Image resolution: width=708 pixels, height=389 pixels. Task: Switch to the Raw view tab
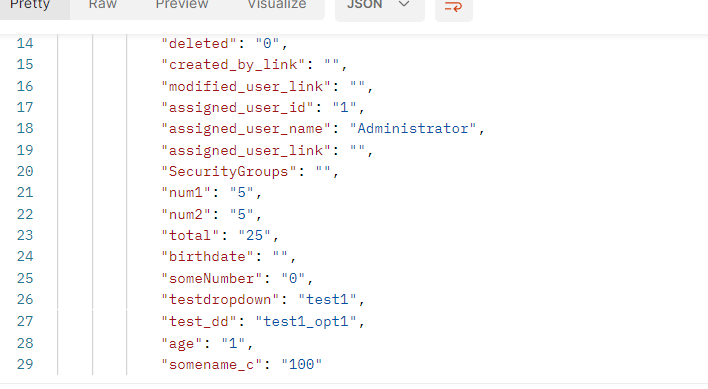(102, 5)
